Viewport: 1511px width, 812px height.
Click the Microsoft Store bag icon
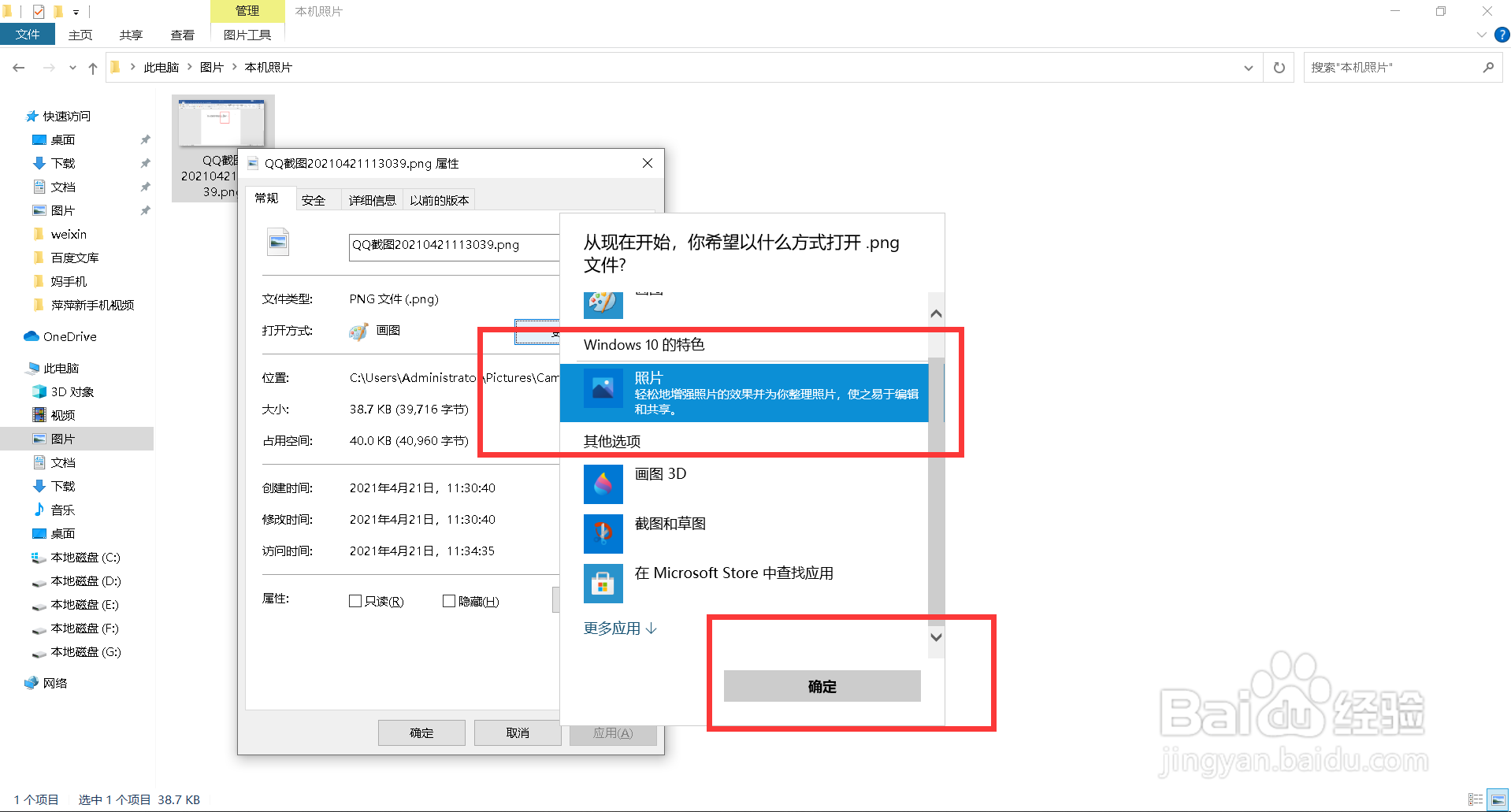603,583
